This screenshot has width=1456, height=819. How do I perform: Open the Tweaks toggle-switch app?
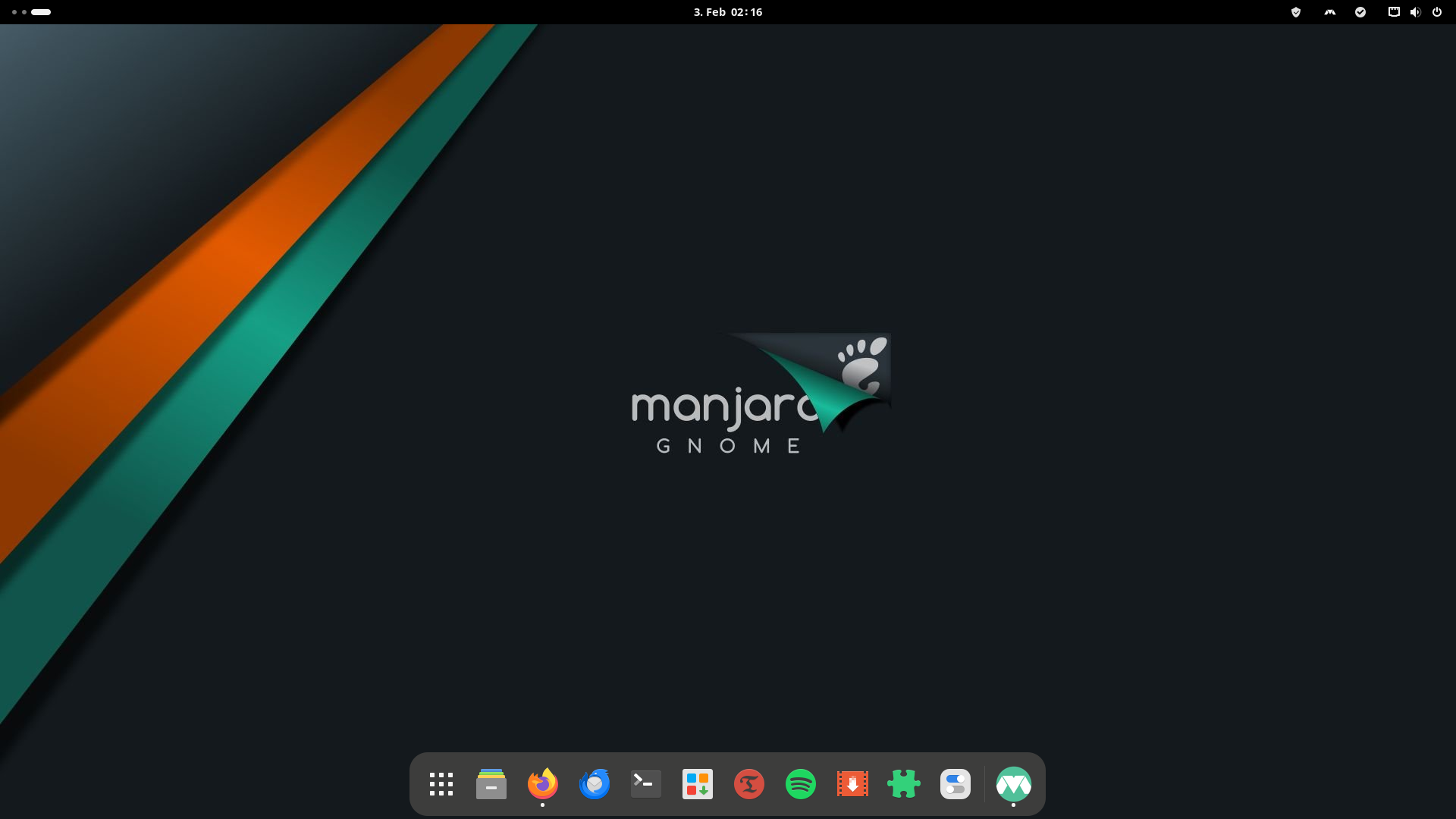click(x=955, y=784)
